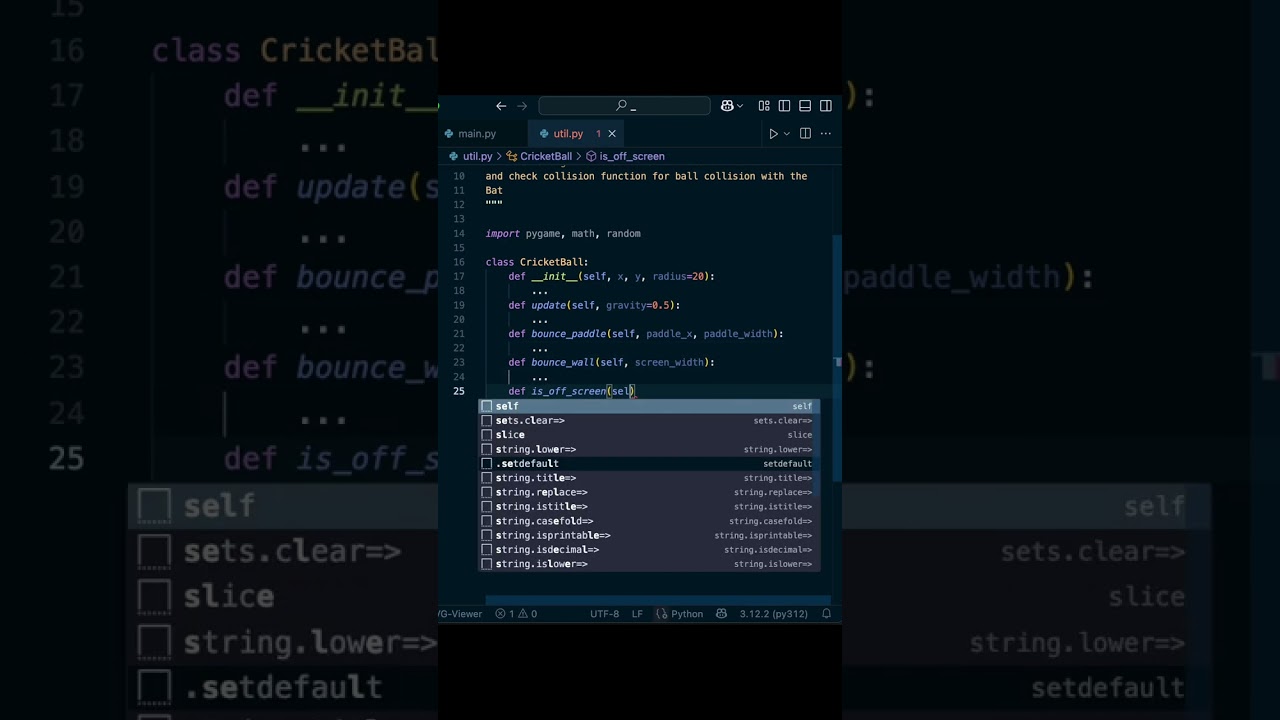Image resolution: width=1280 pixels, height=720 pixels.
Task: Open errors and warnings in status bar
Action: 516,614
